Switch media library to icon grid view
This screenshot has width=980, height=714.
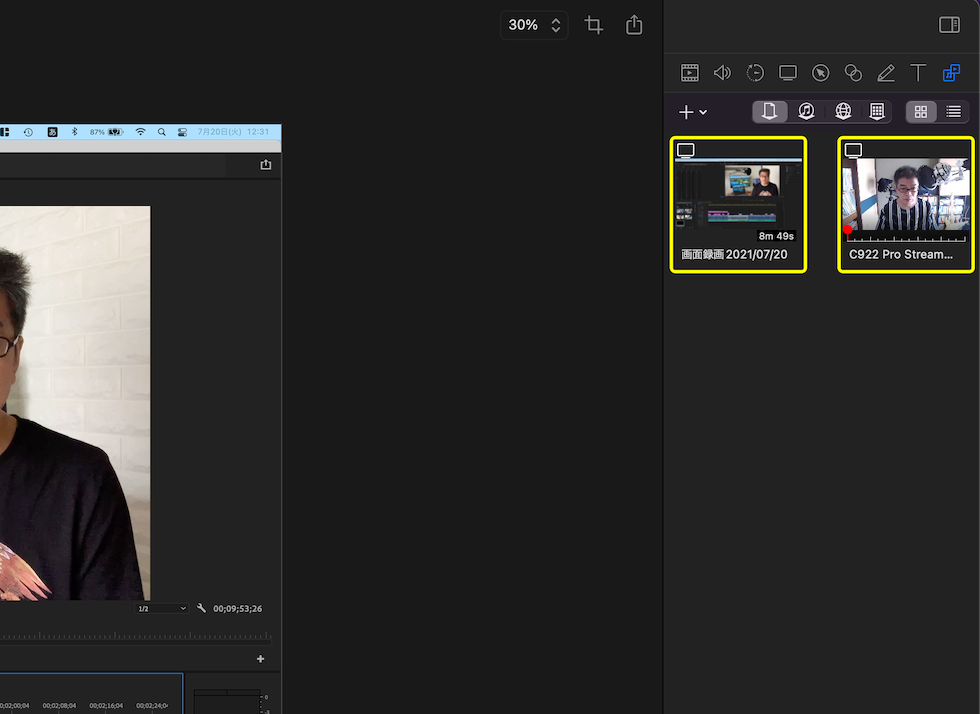coord(921,112)
